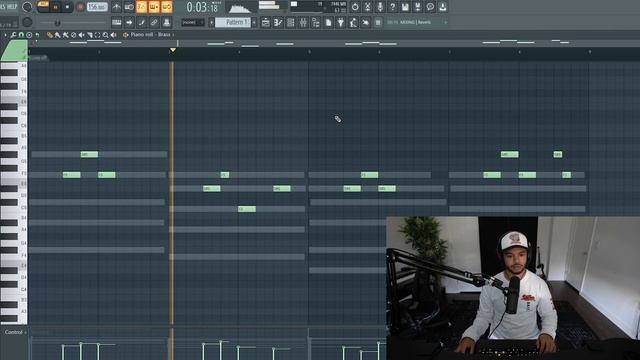Open pattern menu arrow left of Pattern 1
Viewport: 640px width, 360px height.
tap(211, 22)
